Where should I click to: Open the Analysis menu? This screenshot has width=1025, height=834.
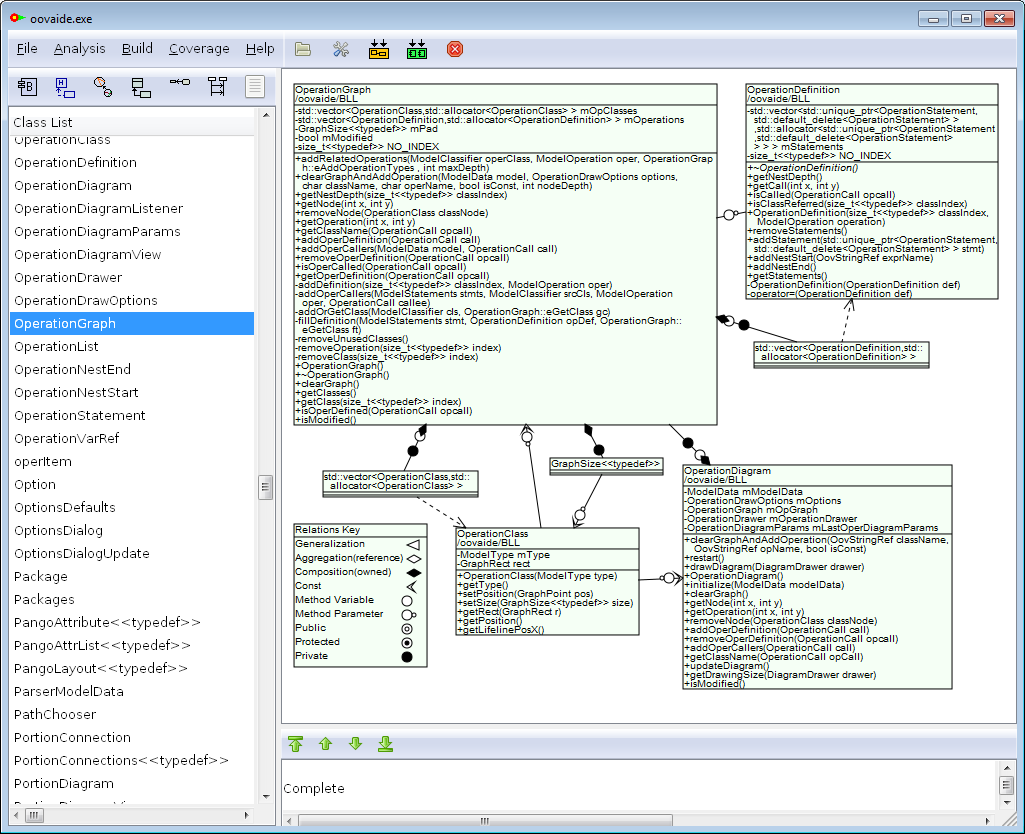79,48
